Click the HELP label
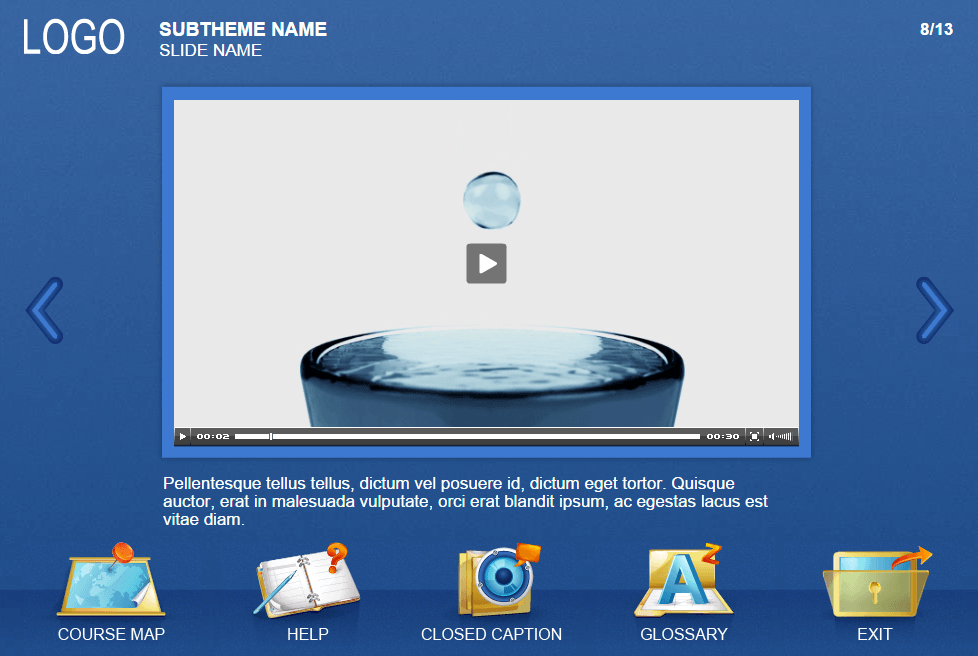 (x=307, y=634)
